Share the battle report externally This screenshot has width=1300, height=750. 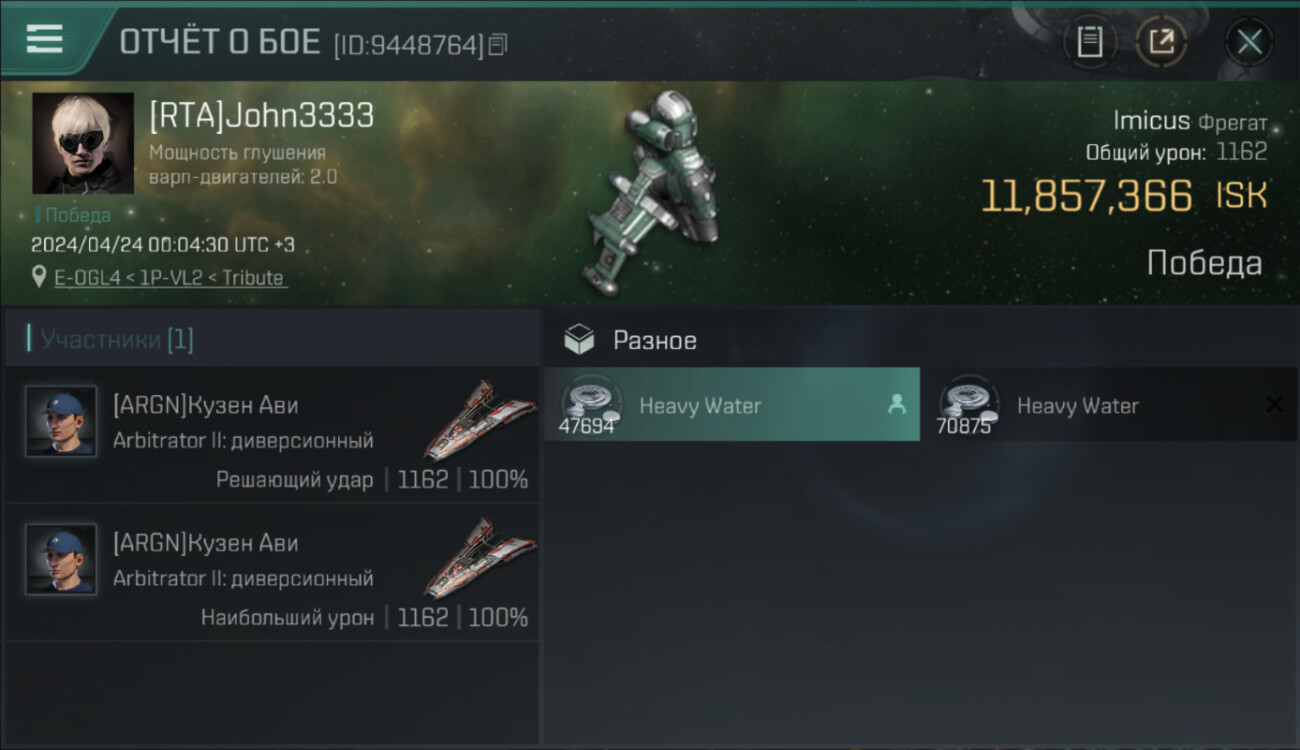click(1160, 42)
